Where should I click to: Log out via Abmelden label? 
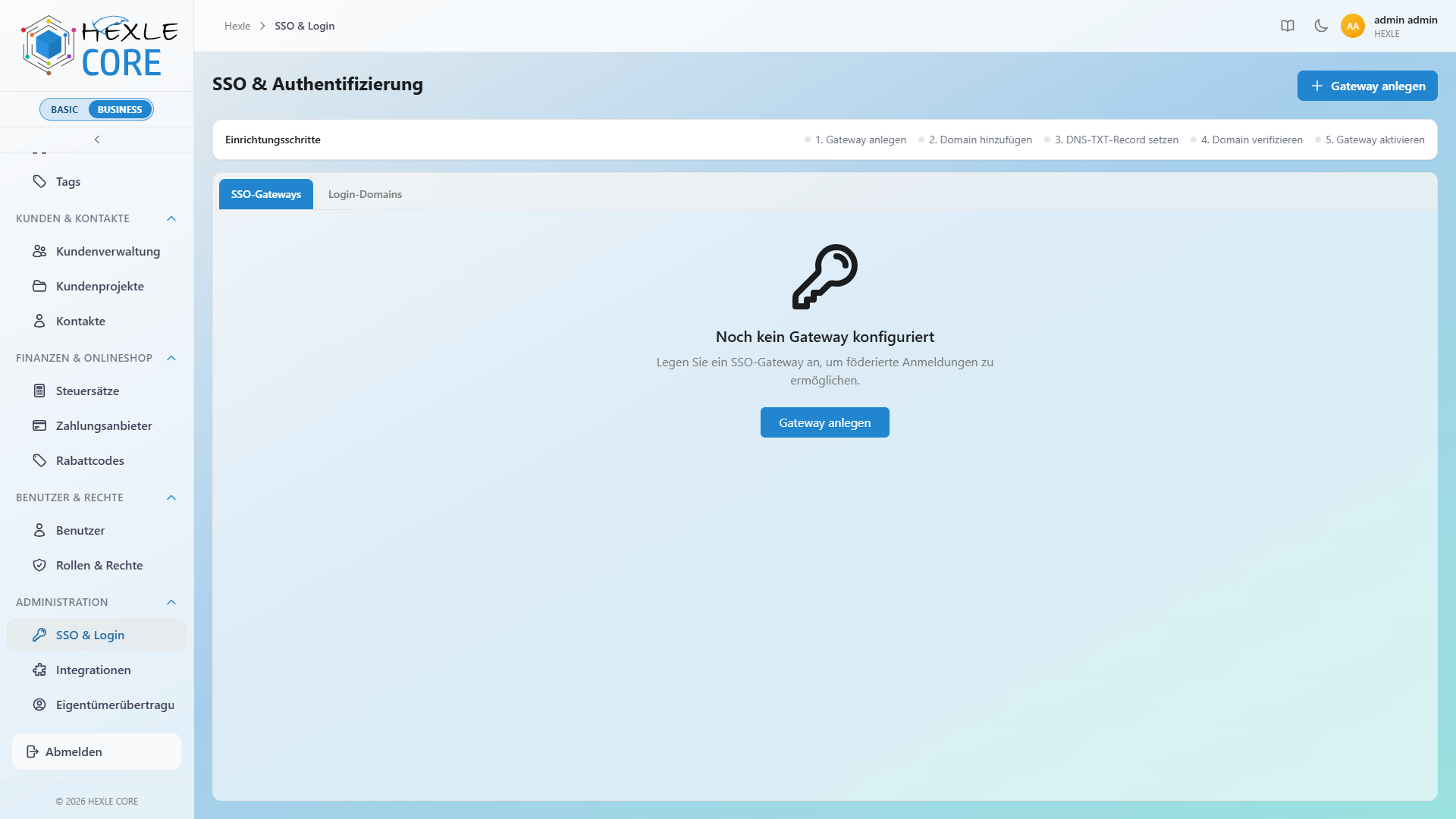74,752
